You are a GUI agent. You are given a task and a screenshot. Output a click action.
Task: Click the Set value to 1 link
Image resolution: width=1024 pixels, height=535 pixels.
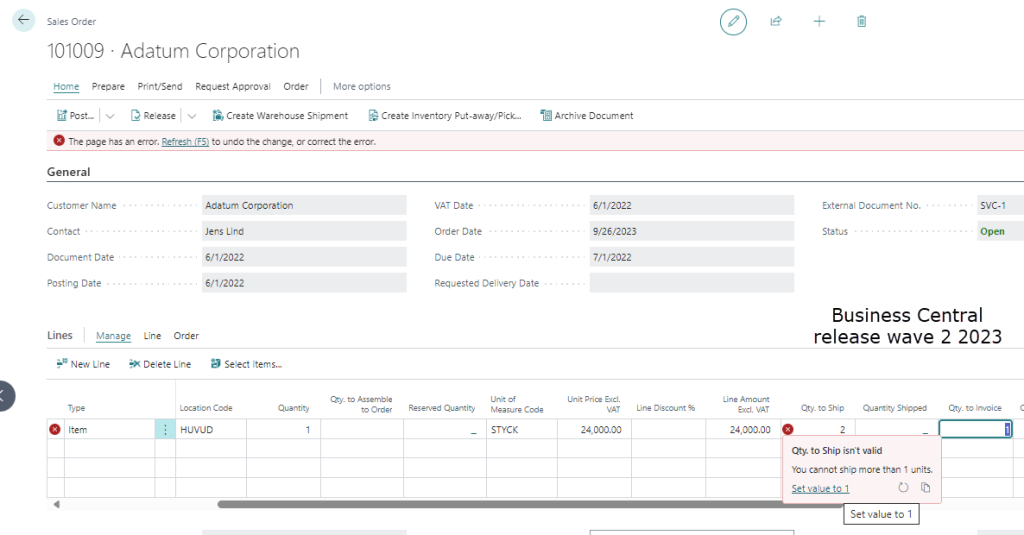pyautogui.click(x=820, y=489)
